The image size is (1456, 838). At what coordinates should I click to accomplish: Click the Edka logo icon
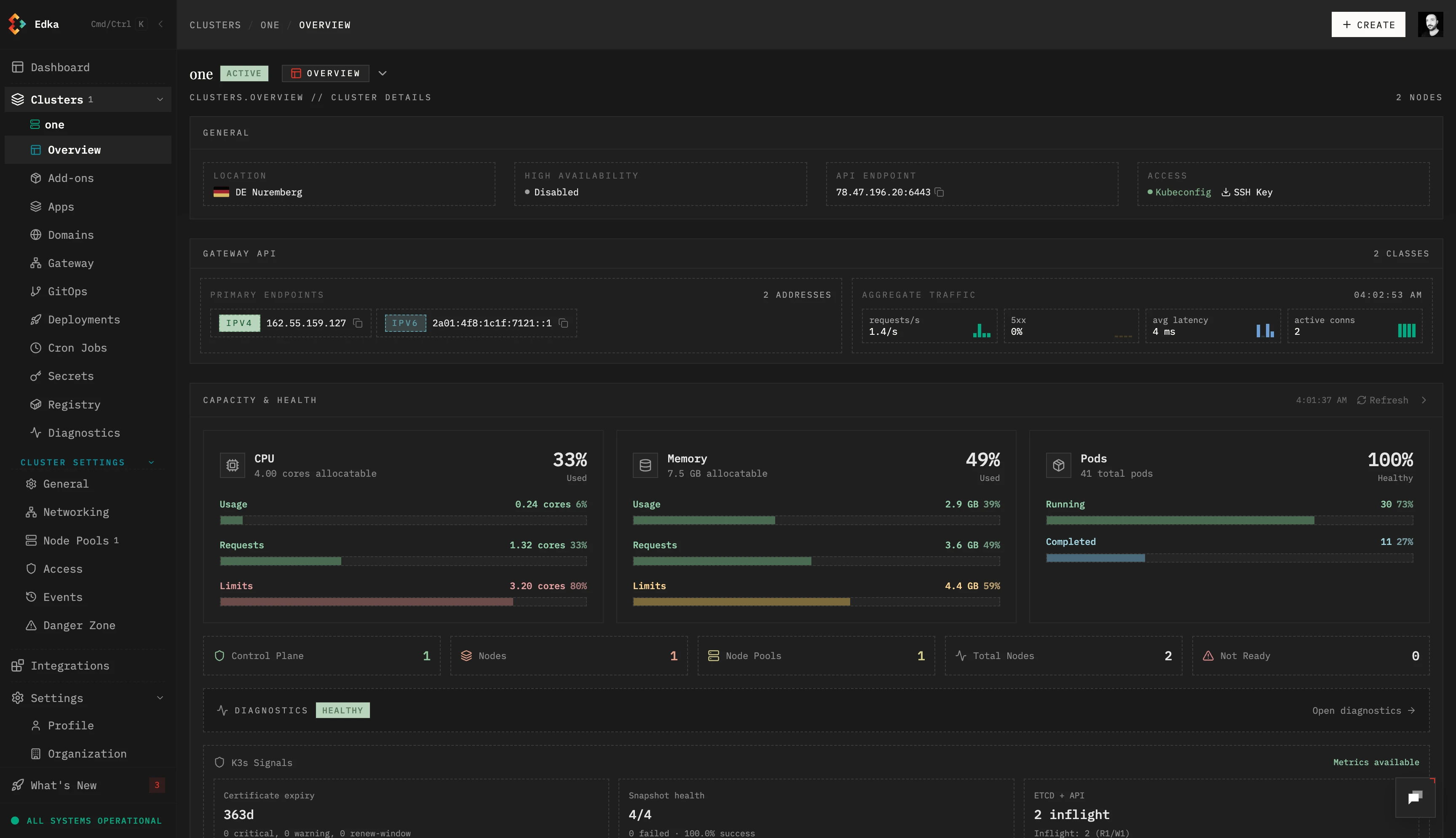pyautogui.click(x=17, y=24)
